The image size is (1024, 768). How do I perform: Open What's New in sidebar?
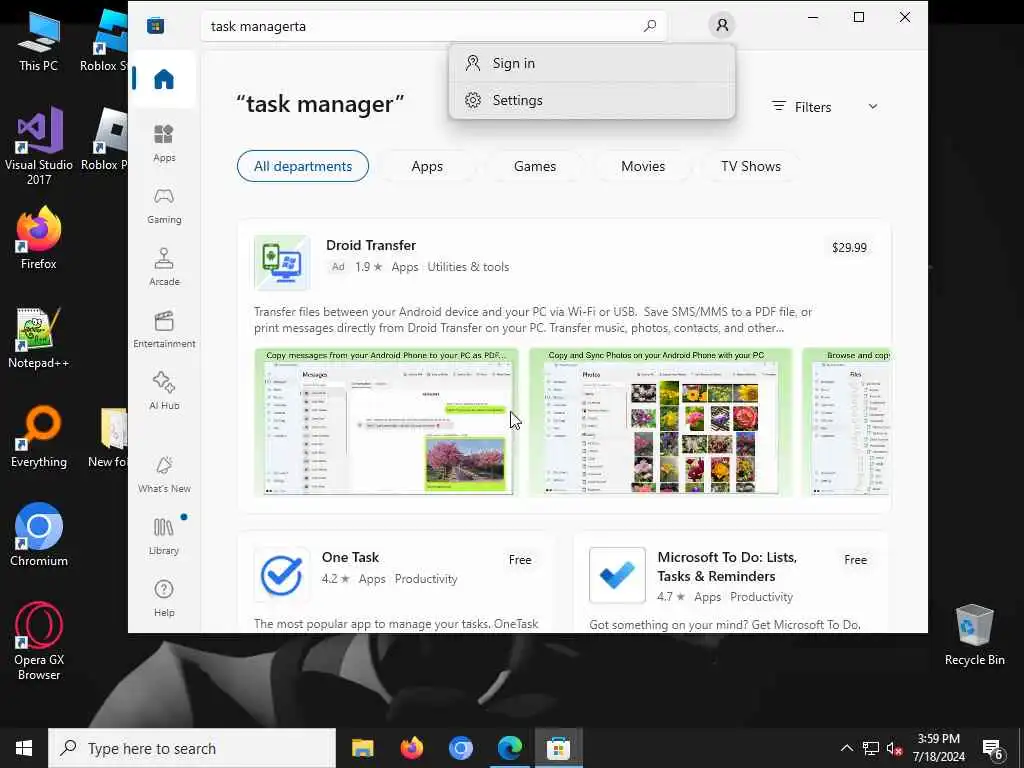164,474
